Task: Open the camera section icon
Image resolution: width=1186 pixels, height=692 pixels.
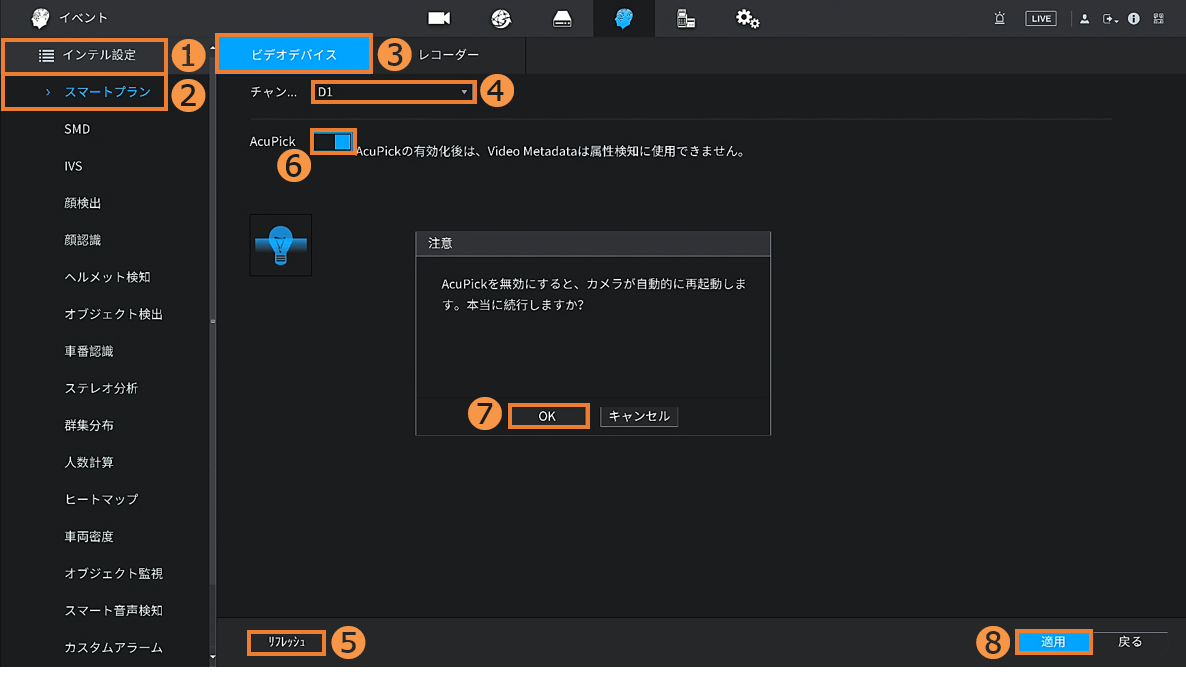Action: [439, 18]
